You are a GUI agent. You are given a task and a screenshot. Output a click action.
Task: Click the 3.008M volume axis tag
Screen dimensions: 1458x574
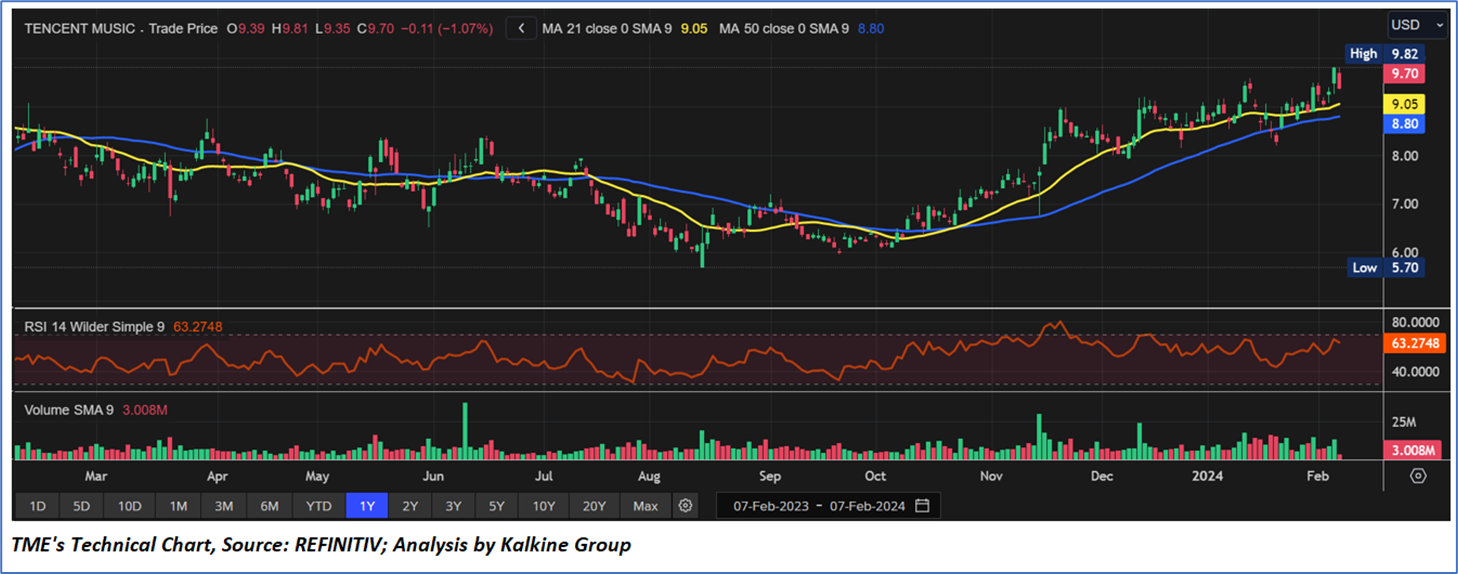click(x=1412, y=450)
